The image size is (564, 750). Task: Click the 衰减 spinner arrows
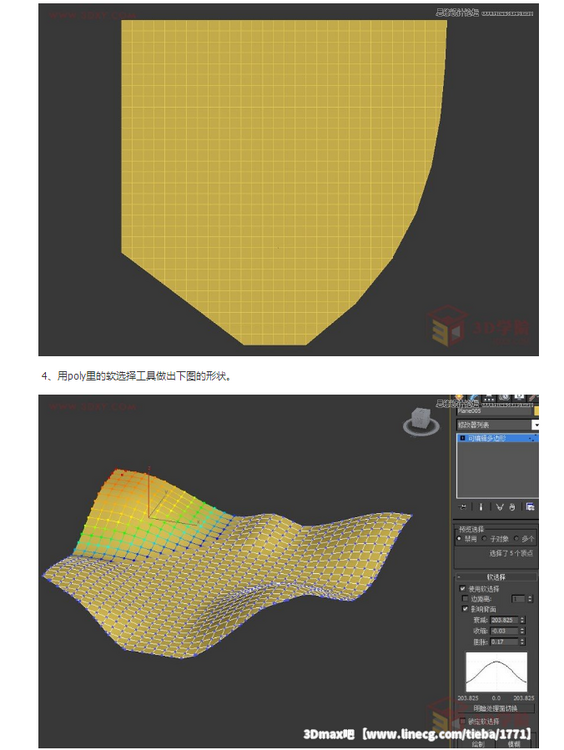coord(522,620)
